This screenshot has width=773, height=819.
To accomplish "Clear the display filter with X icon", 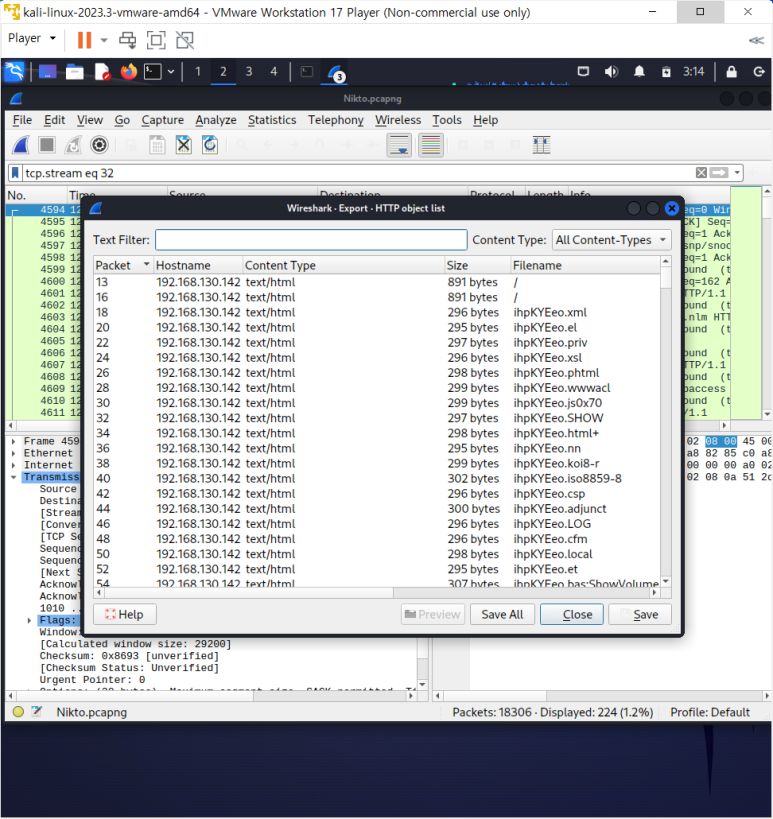I will point(701,173).
